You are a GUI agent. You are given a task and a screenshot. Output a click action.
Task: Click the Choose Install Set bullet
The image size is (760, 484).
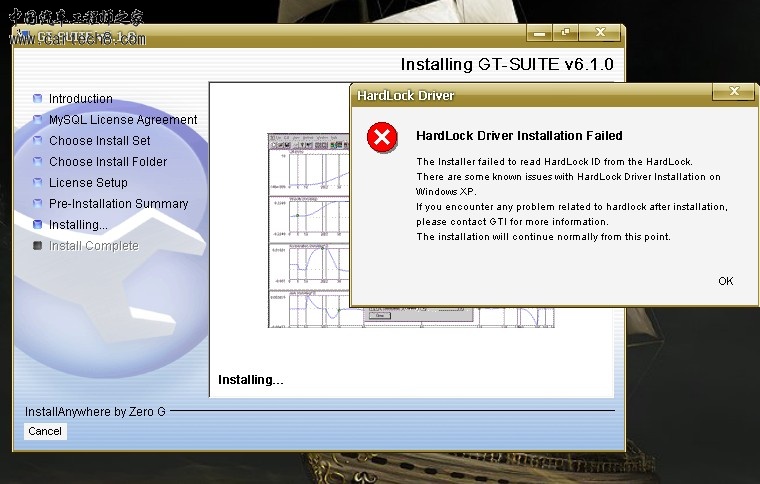(38, 141)
